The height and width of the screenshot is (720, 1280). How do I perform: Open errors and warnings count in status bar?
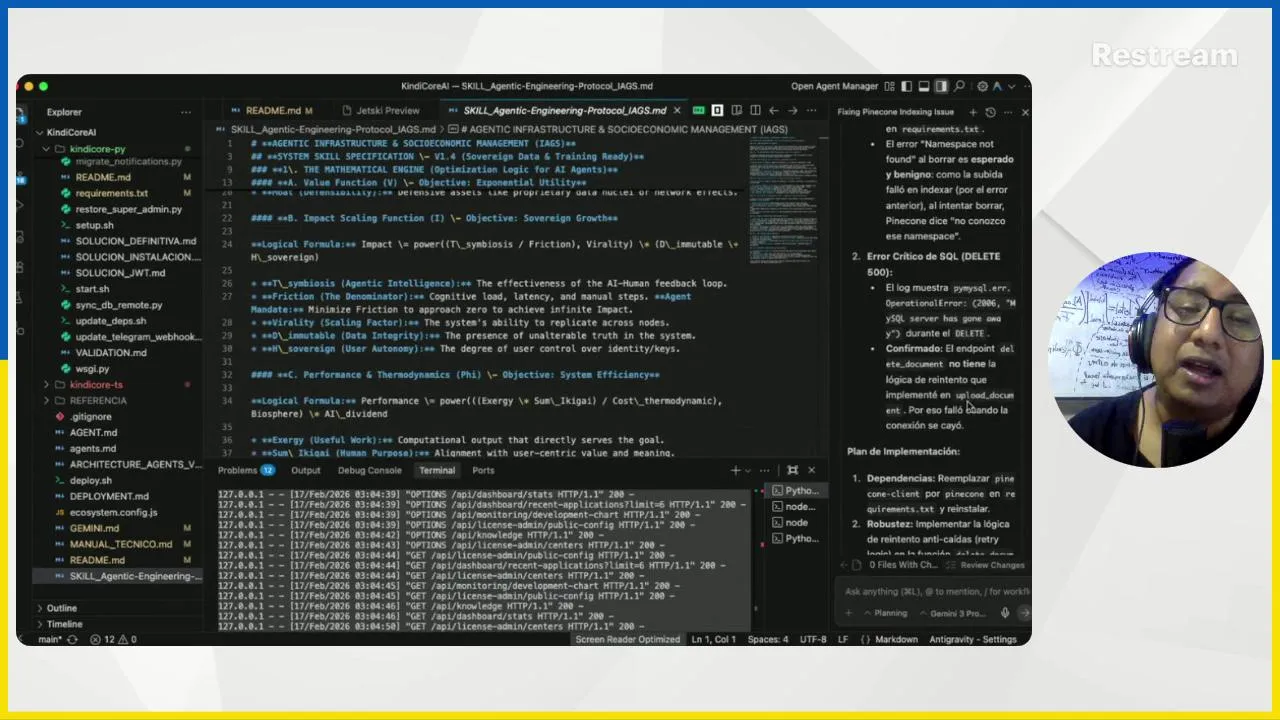113,639
